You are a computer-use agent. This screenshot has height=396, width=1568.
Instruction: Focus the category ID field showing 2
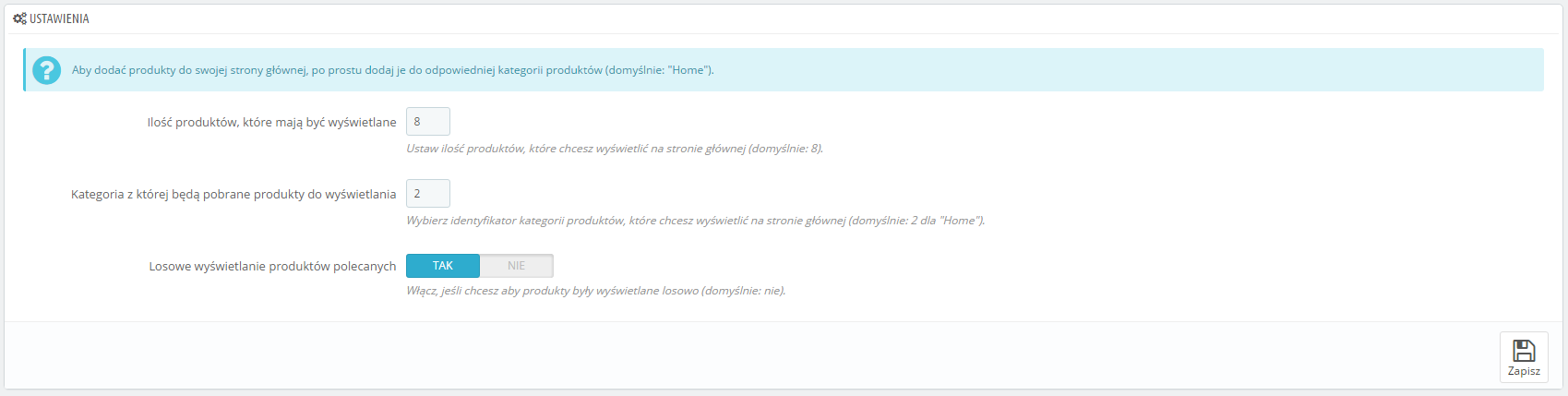(x=428, y=194)
